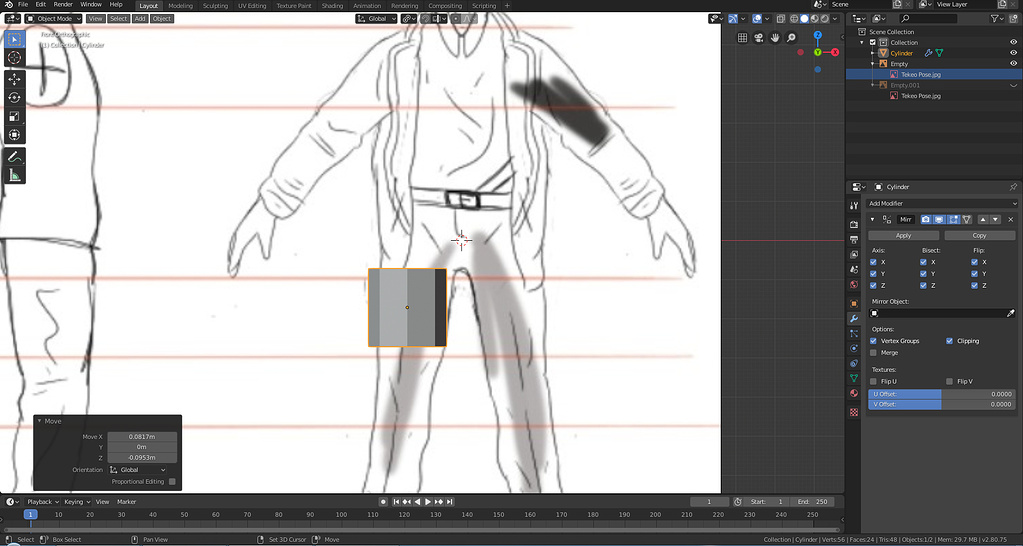Remove the Mirror modifier with X

[1011, 220]
